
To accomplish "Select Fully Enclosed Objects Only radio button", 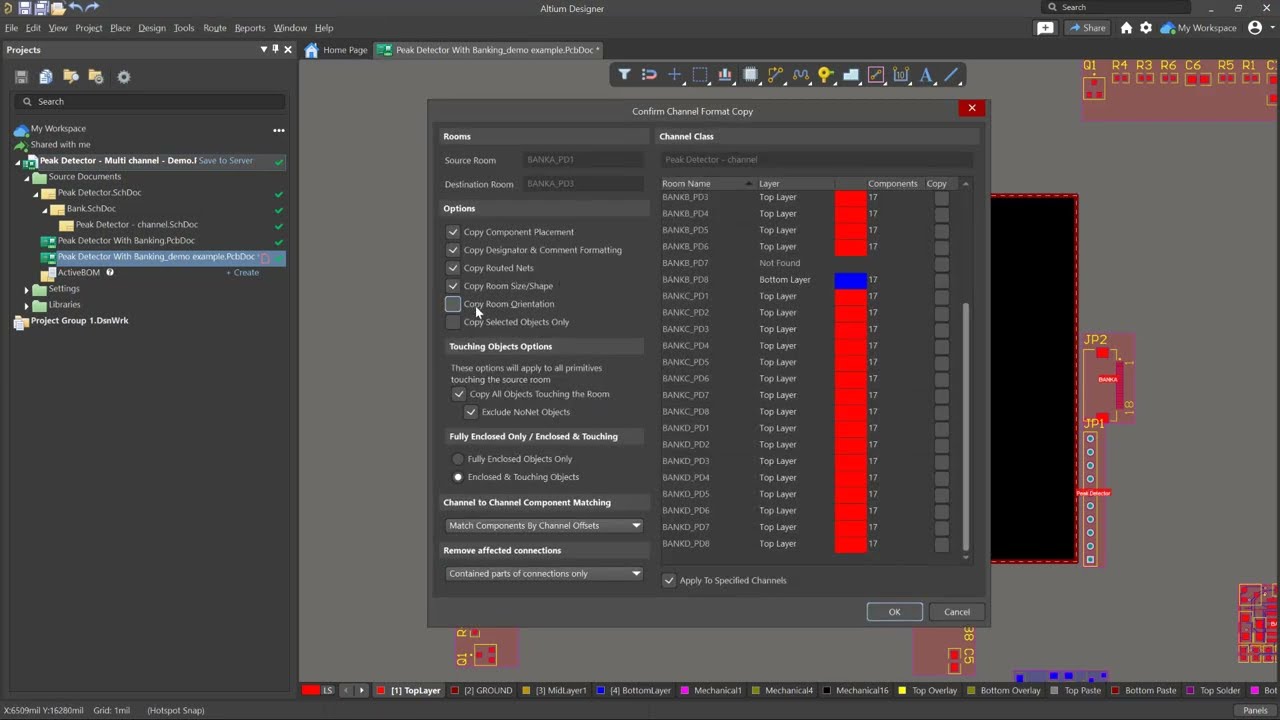I will pos(458,459).
